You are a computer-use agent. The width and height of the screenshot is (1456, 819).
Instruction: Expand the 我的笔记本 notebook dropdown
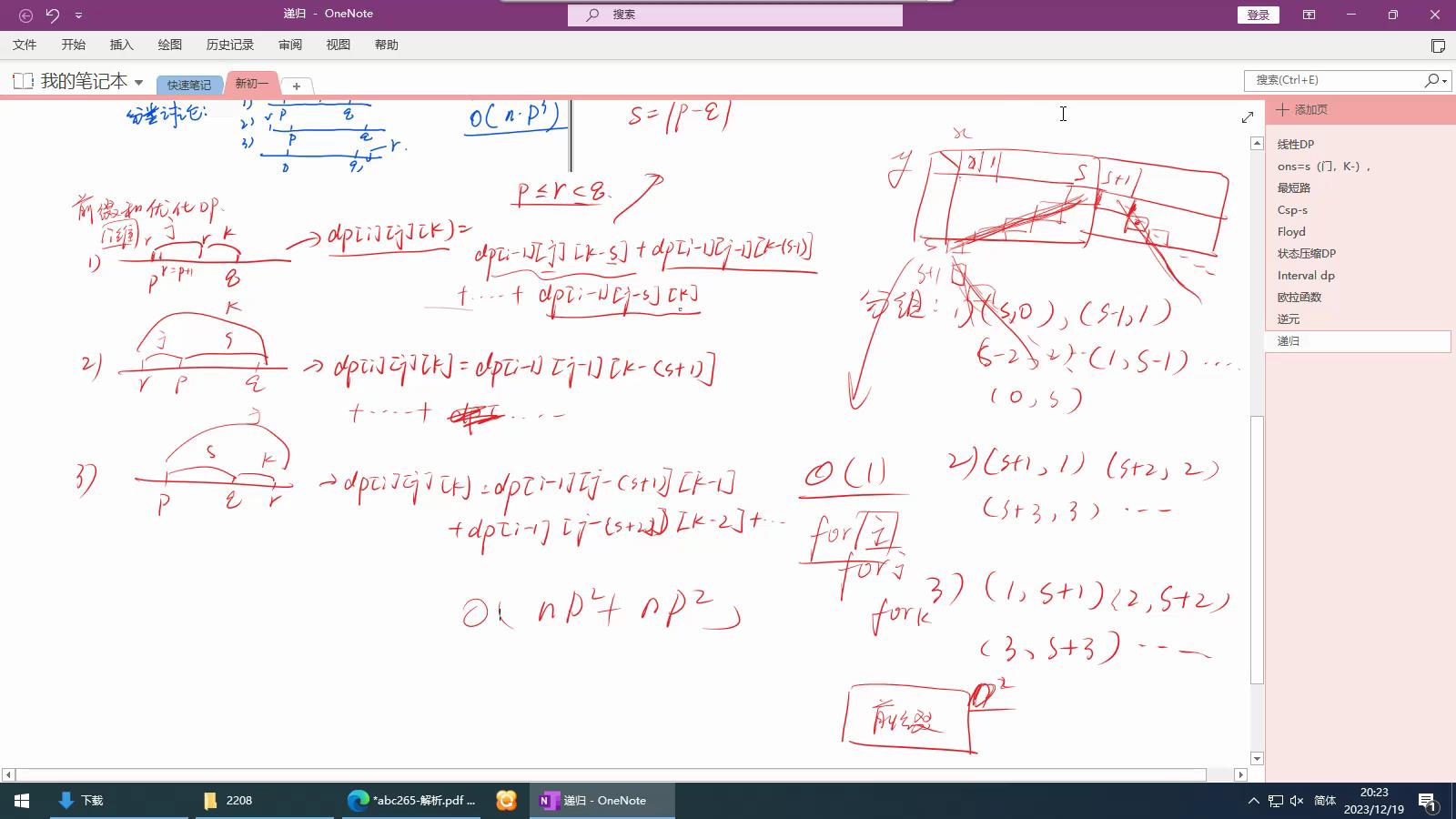[139, 82]
